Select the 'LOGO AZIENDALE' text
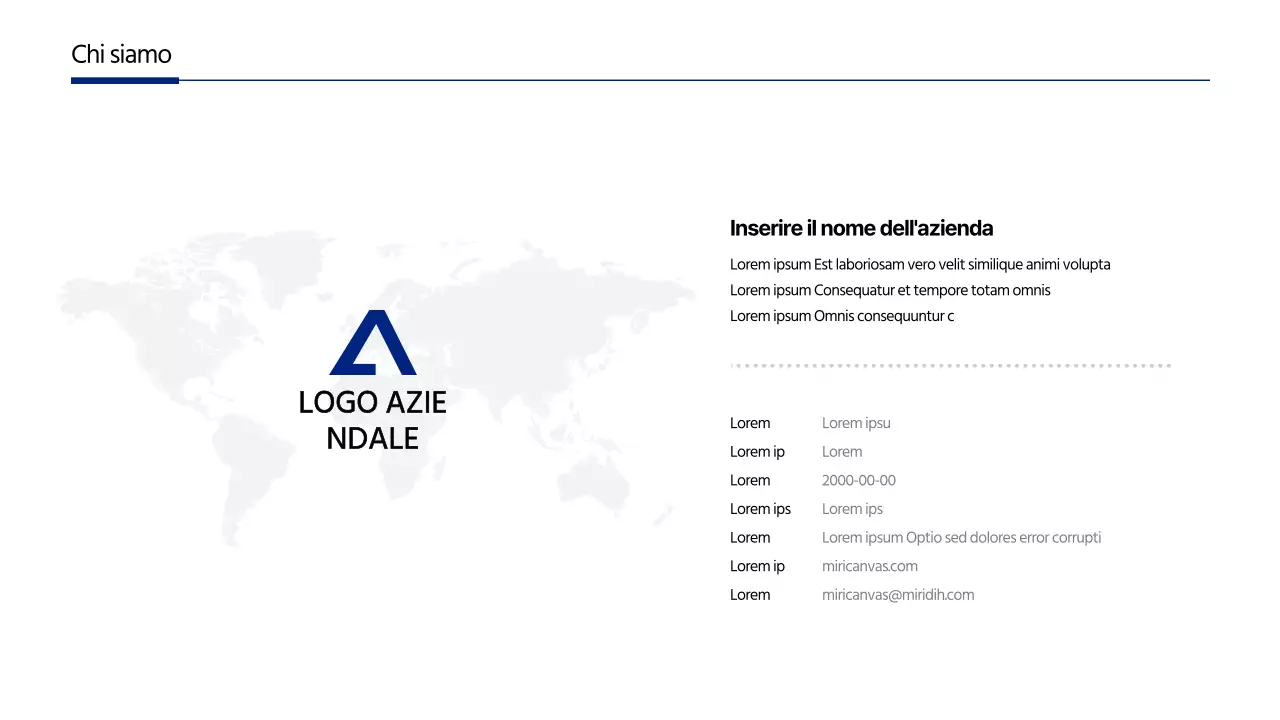 pyautogui.click(x=372, y=420)
